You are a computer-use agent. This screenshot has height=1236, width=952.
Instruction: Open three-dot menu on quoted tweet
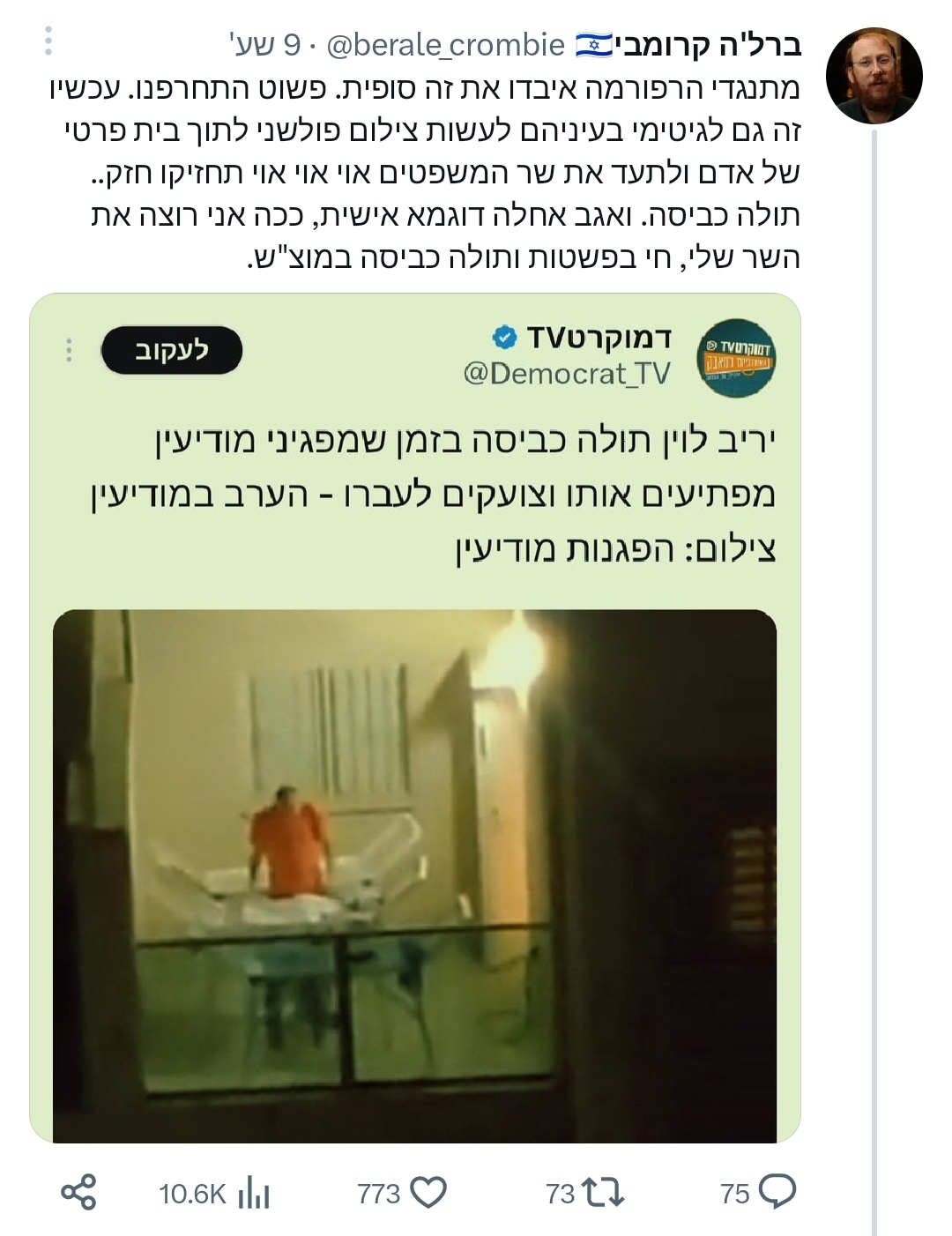[69, 350]
